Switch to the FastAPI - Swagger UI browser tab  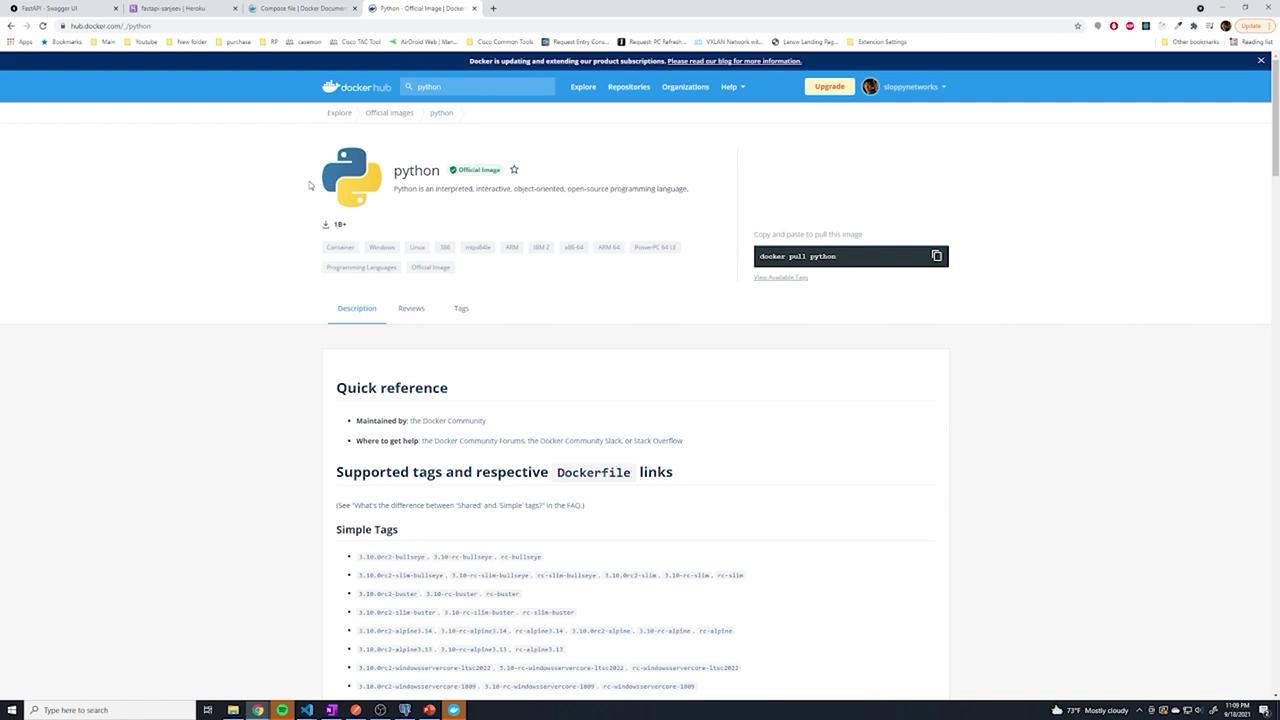60,8
